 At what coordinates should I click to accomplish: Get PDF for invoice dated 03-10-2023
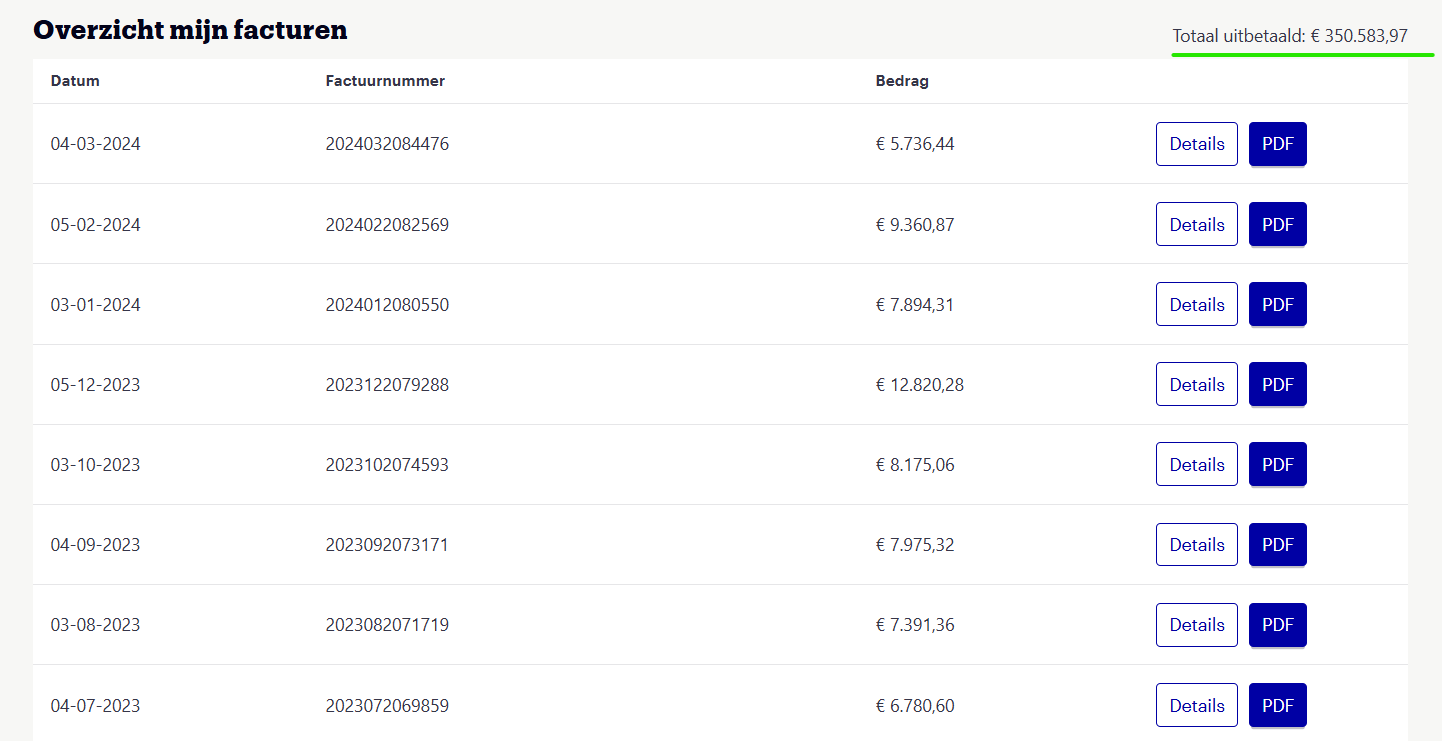[x=1277, y=464]
